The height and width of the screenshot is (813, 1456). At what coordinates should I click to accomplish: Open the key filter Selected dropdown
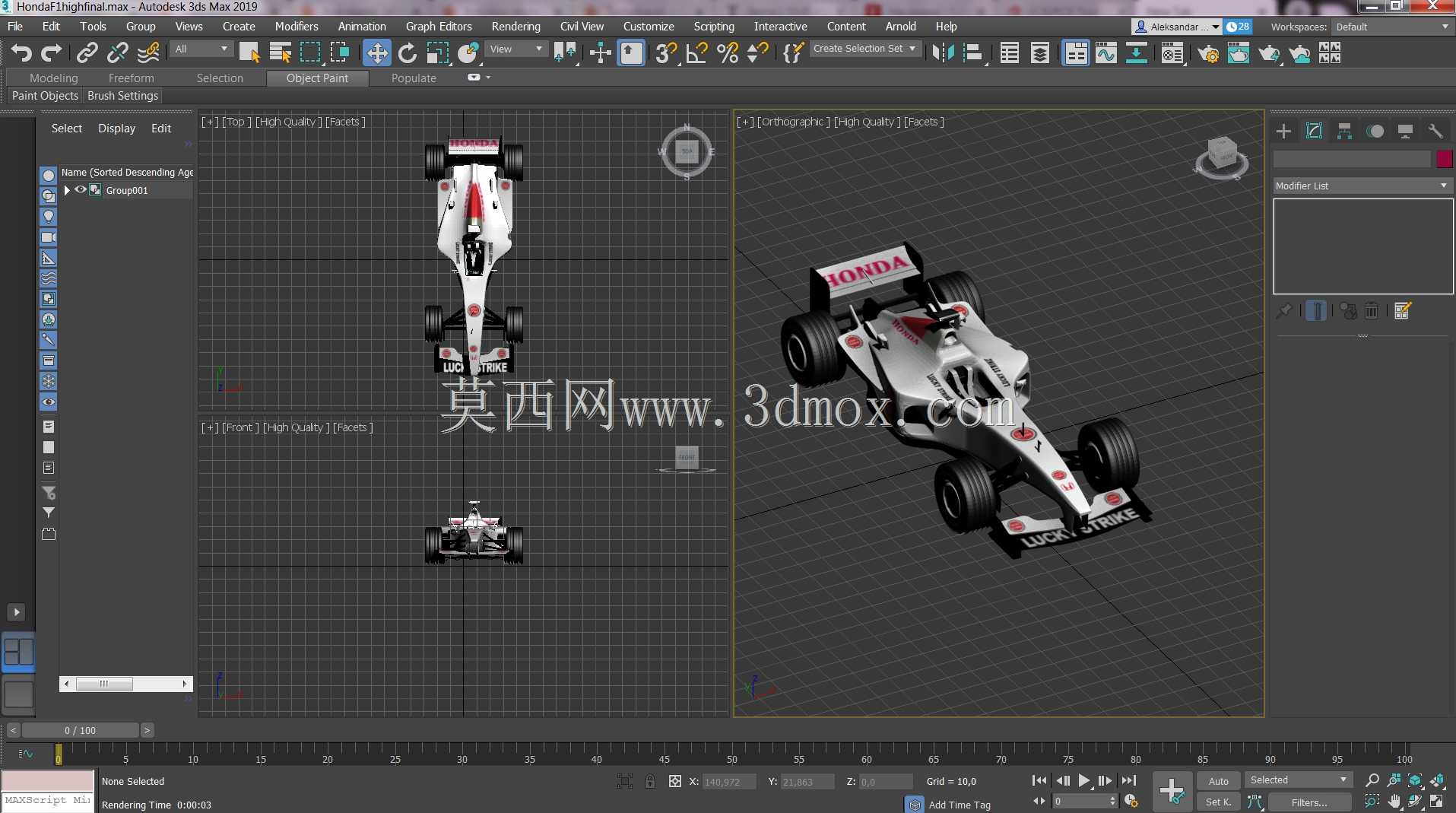coord(1299,780)
